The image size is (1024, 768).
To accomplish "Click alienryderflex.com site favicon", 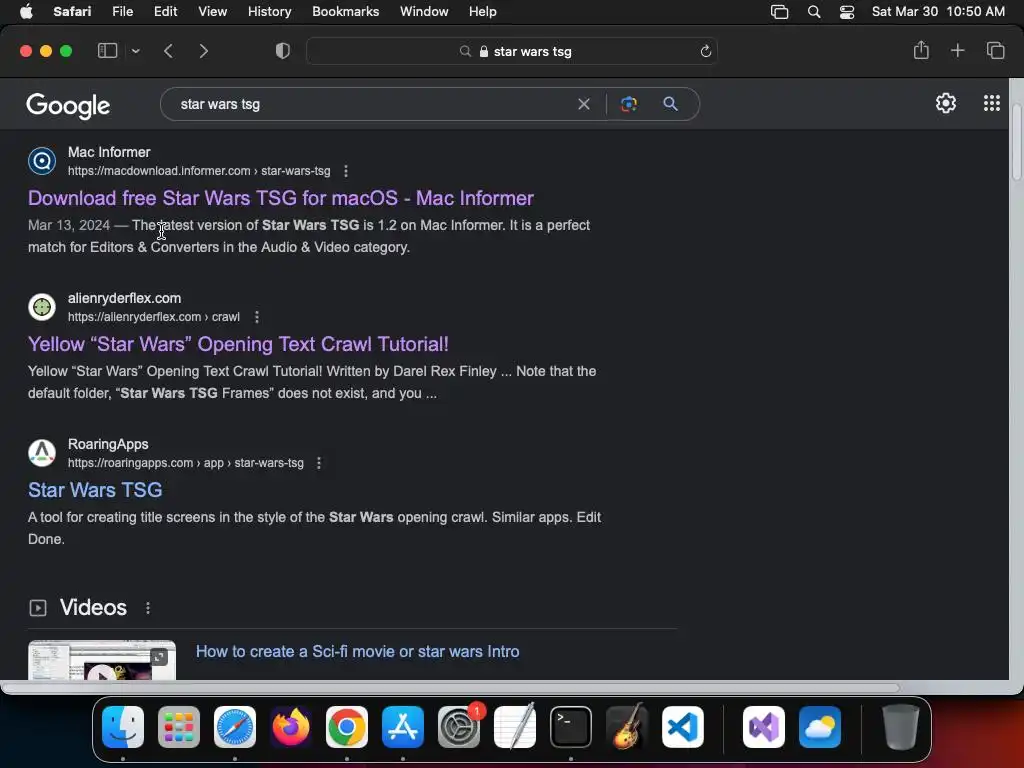I will coord(42,307).
